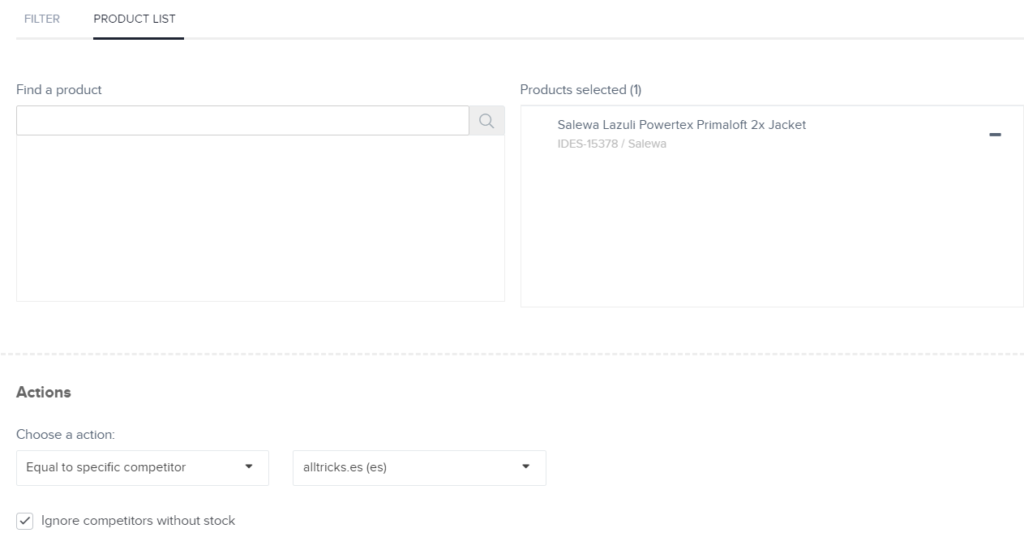The height and width of the screenshot is (550, 1024).
Task: Remove Salewa jacket using minus icon
Action: tap(994, 135)
